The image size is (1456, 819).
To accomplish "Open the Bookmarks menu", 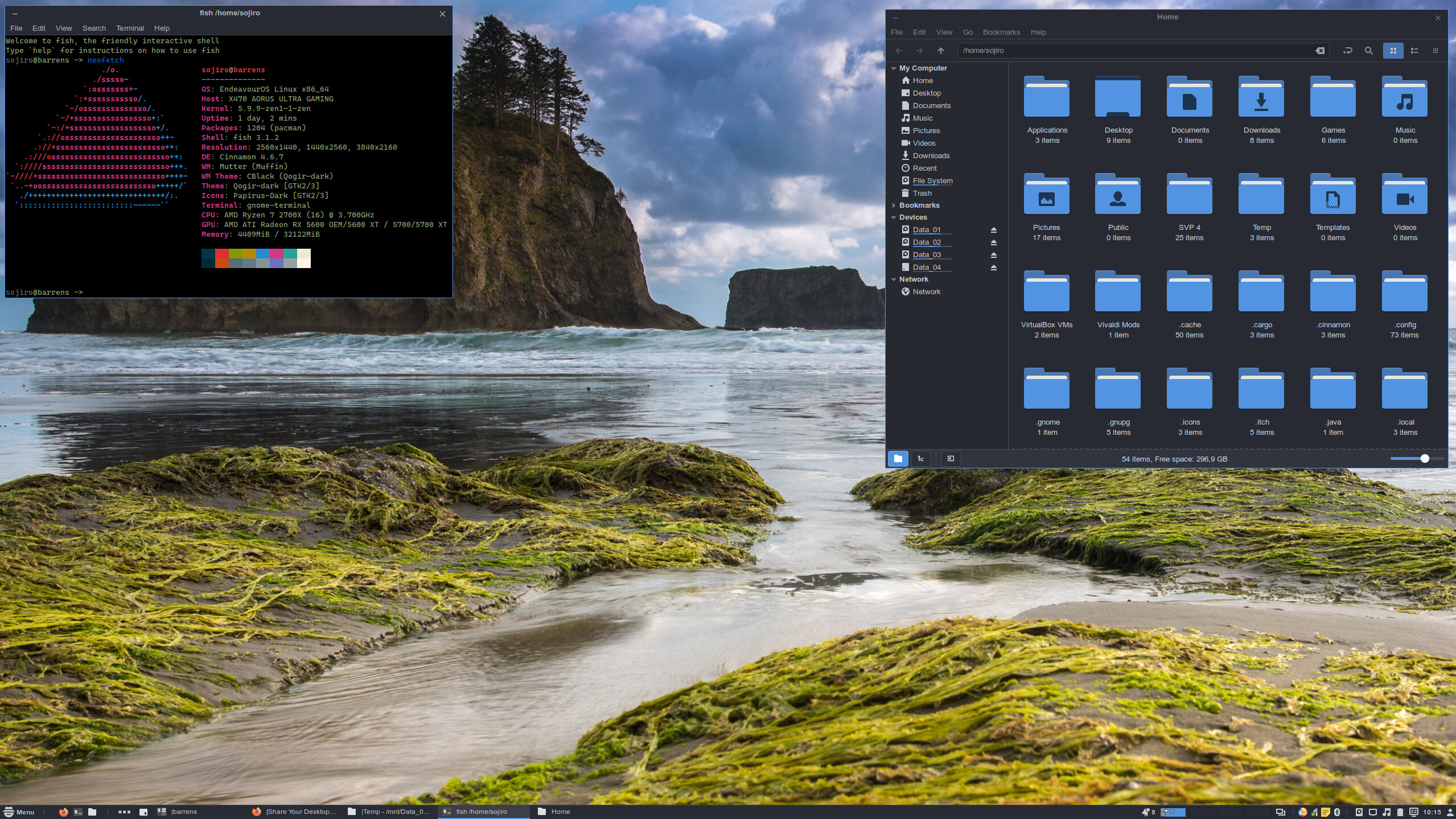I will (1001, 32).
